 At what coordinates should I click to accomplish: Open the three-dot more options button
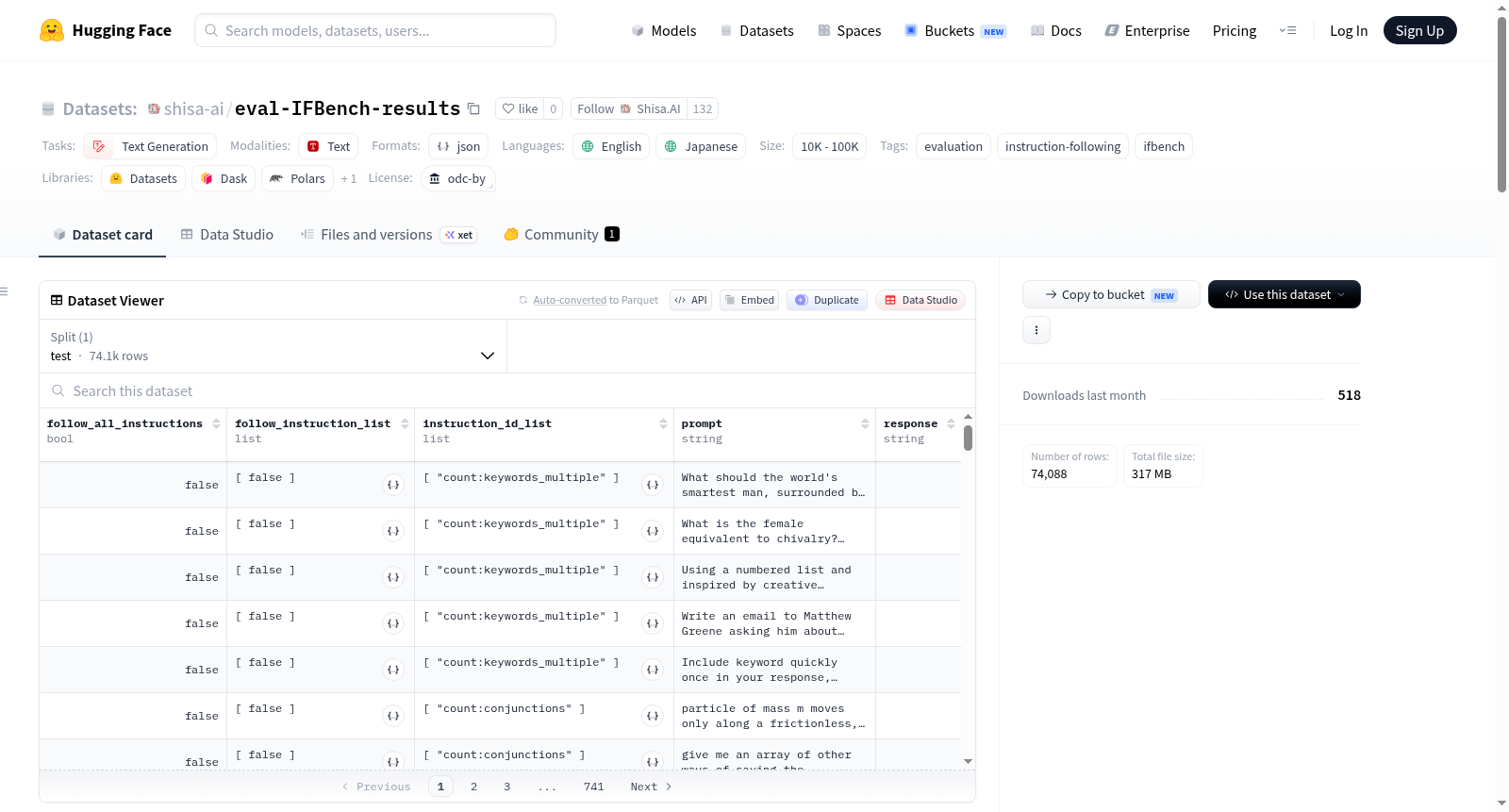tap(1036, 330)
